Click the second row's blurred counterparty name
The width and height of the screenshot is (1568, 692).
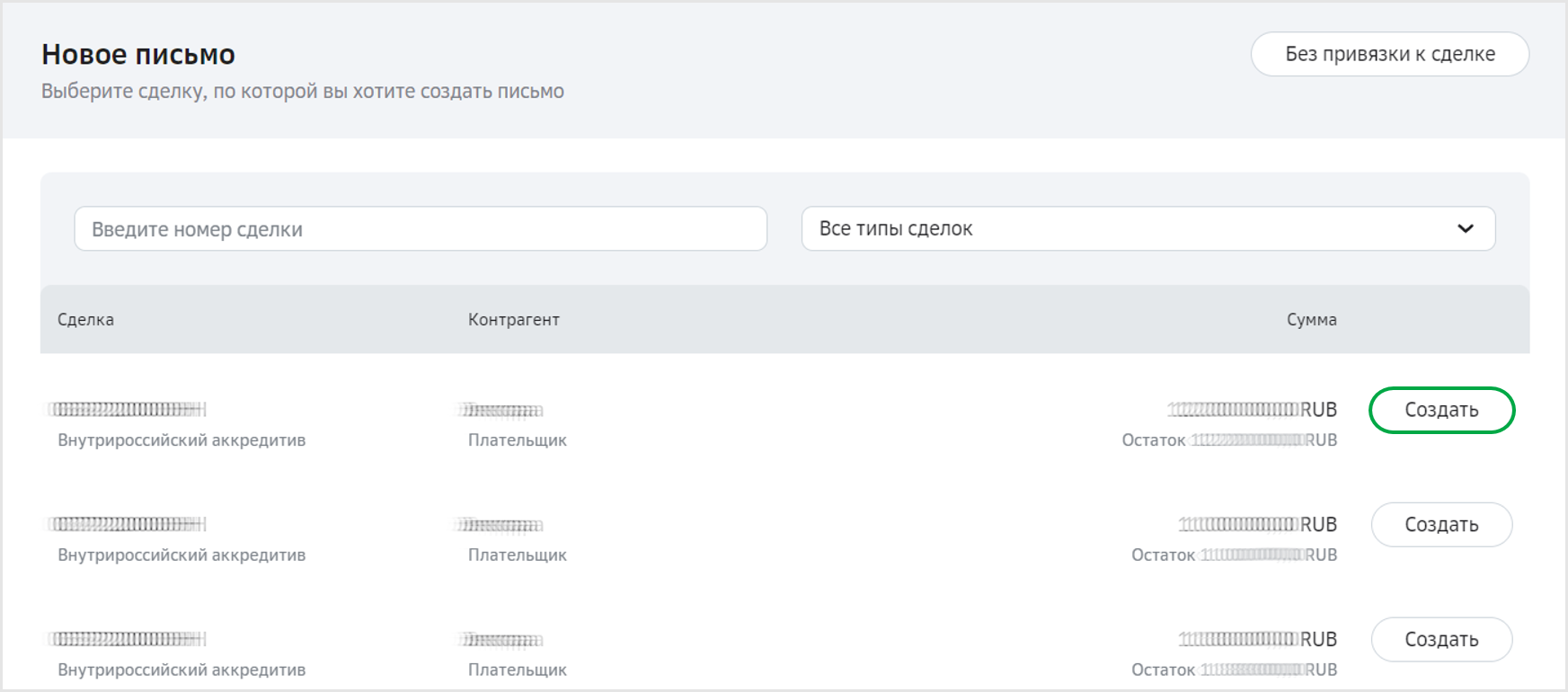coord(501,526)
